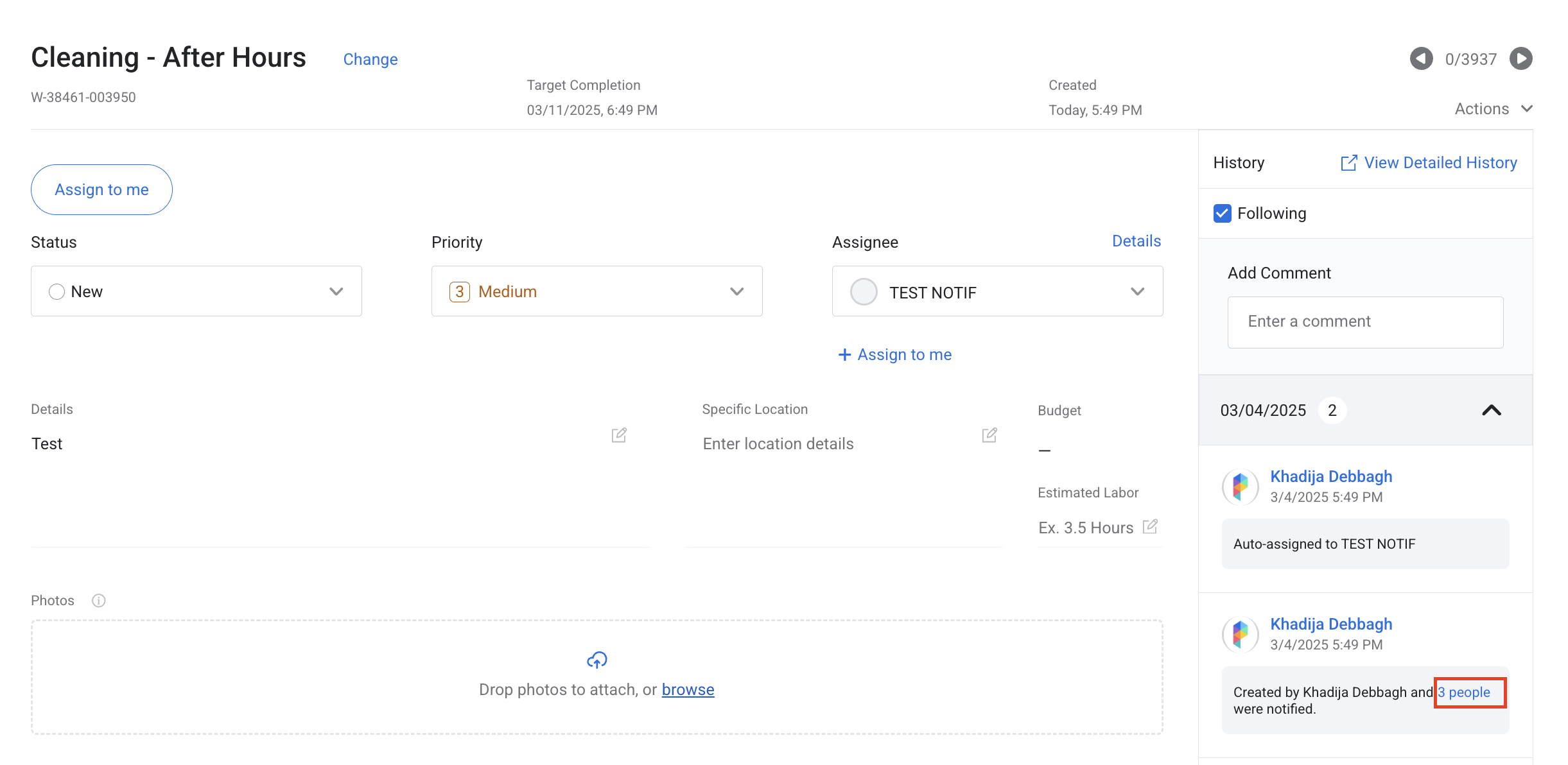Viewport: 1568px width, 765px height.
Task: Open the Actions menu
Action: tap(1493, 109)
